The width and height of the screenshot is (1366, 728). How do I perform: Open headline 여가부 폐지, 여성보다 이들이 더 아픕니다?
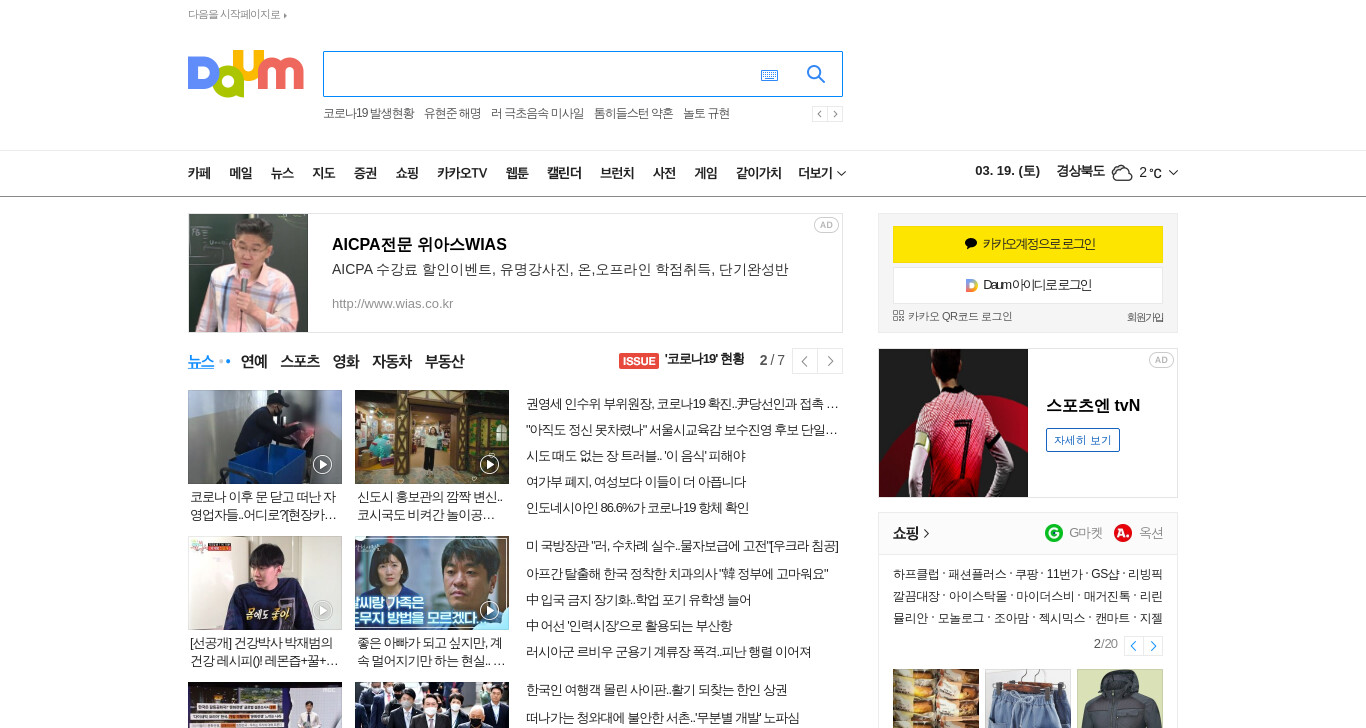coord(636,482)
